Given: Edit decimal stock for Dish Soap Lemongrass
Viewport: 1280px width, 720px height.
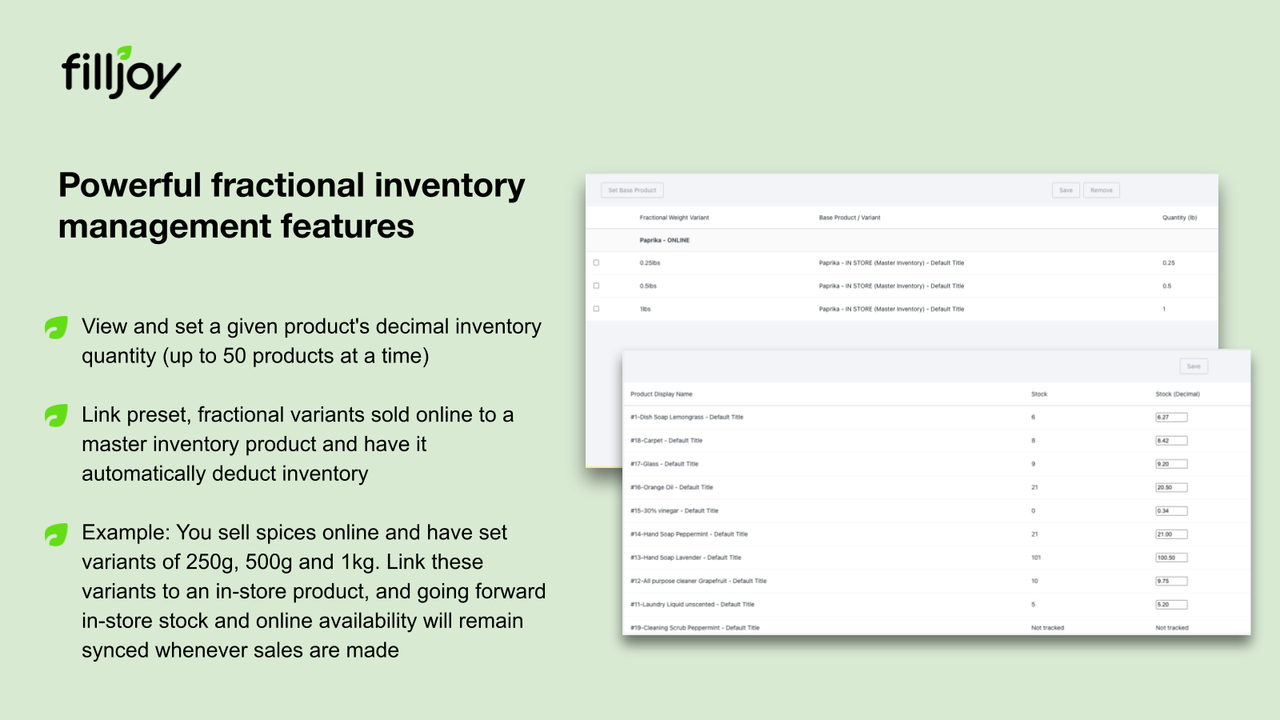Looking at the screenshot, I should click(x=1171, y=417).
